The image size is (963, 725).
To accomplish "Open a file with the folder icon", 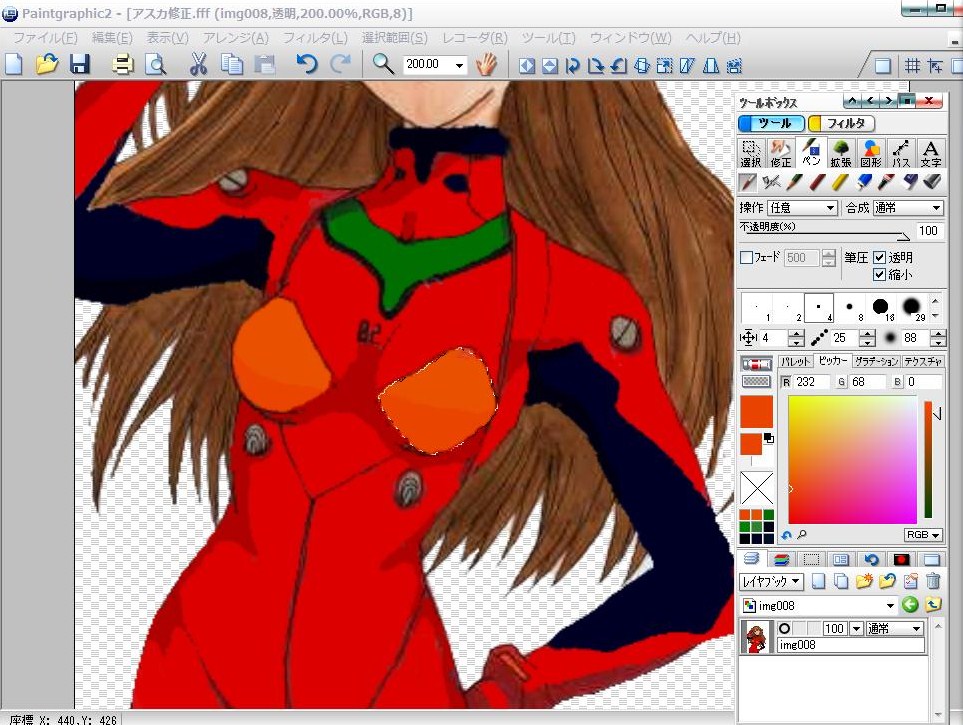I will pyautogui.click(x=47, y=64).
